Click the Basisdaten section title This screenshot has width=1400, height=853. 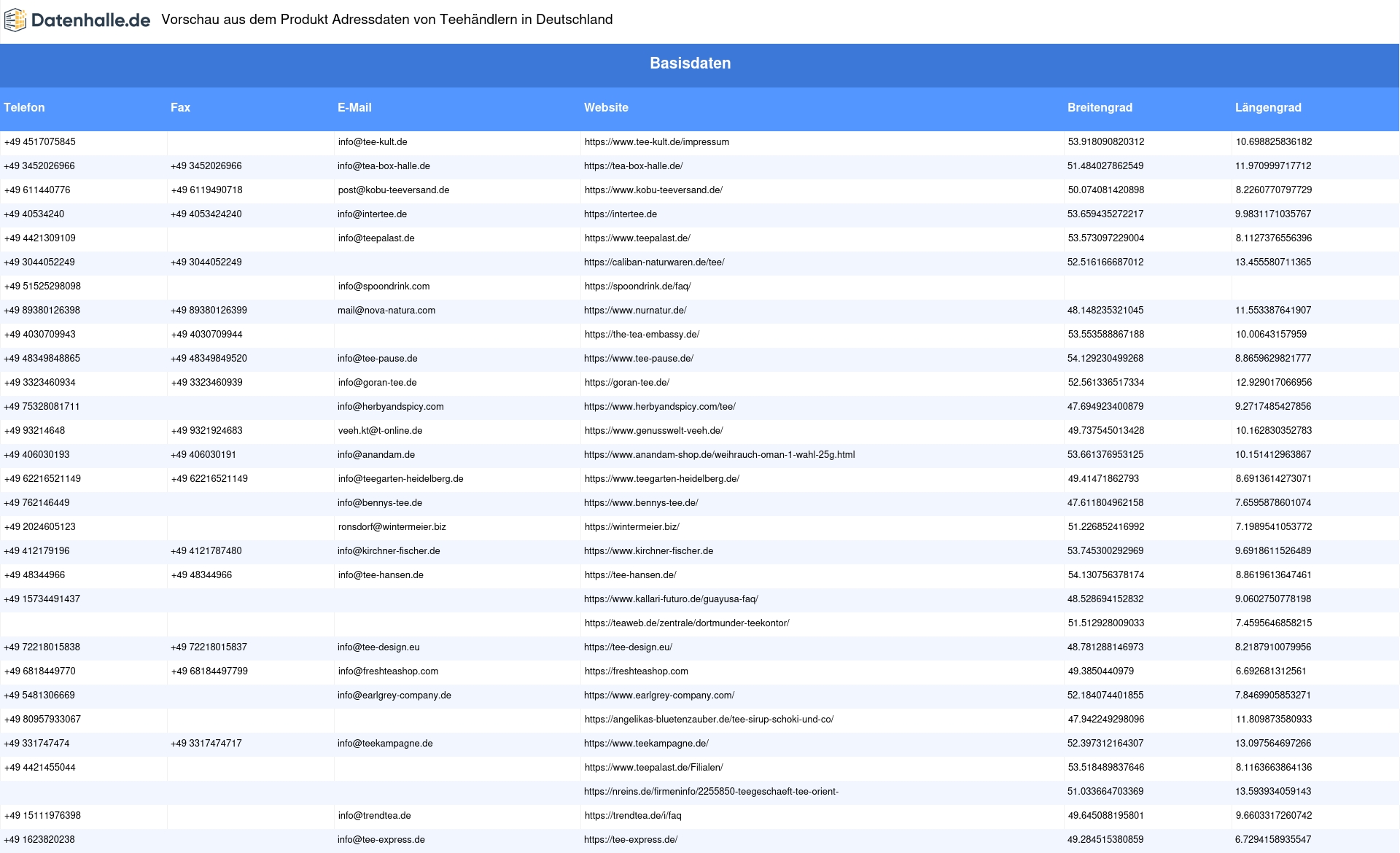pos(691,63)
